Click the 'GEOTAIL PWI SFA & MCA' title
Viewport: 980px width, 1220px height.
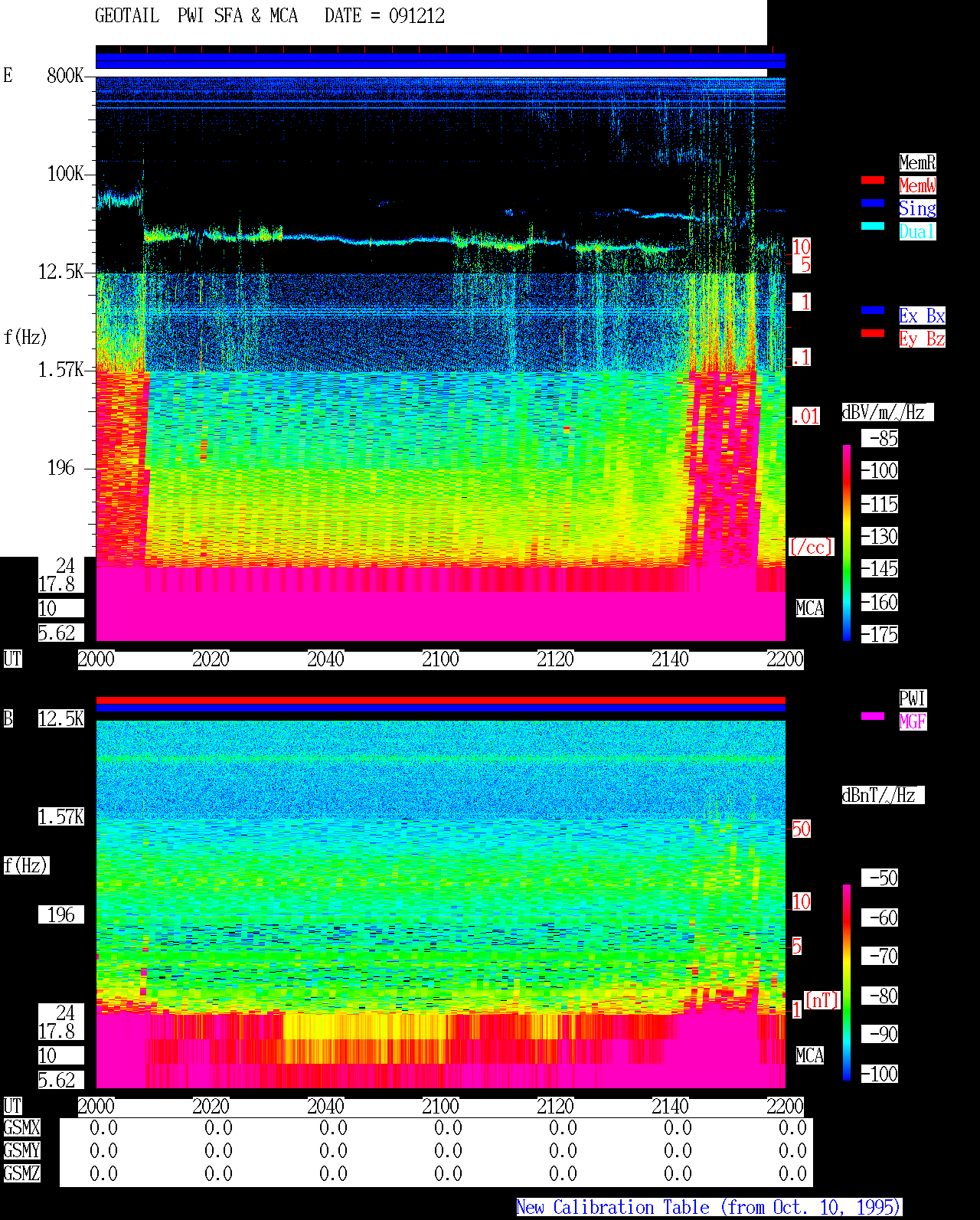(x=196, y=16)
